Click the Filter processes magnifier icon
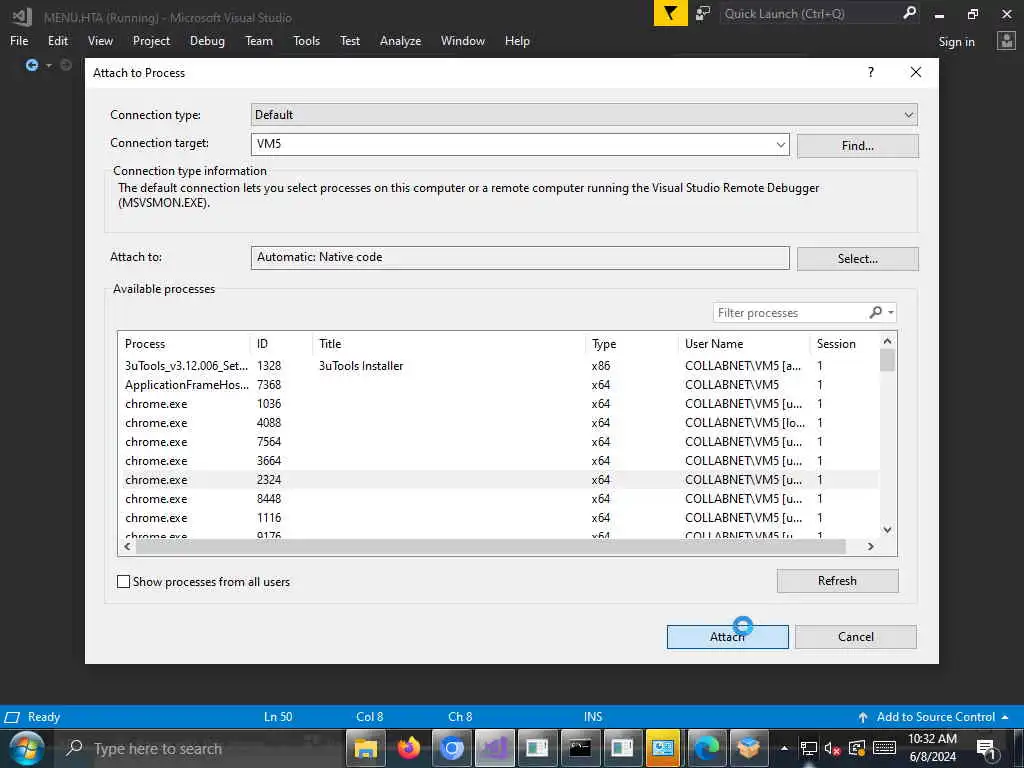The width and height of the screenshot is (1024, 768). [x=876, y=313]
